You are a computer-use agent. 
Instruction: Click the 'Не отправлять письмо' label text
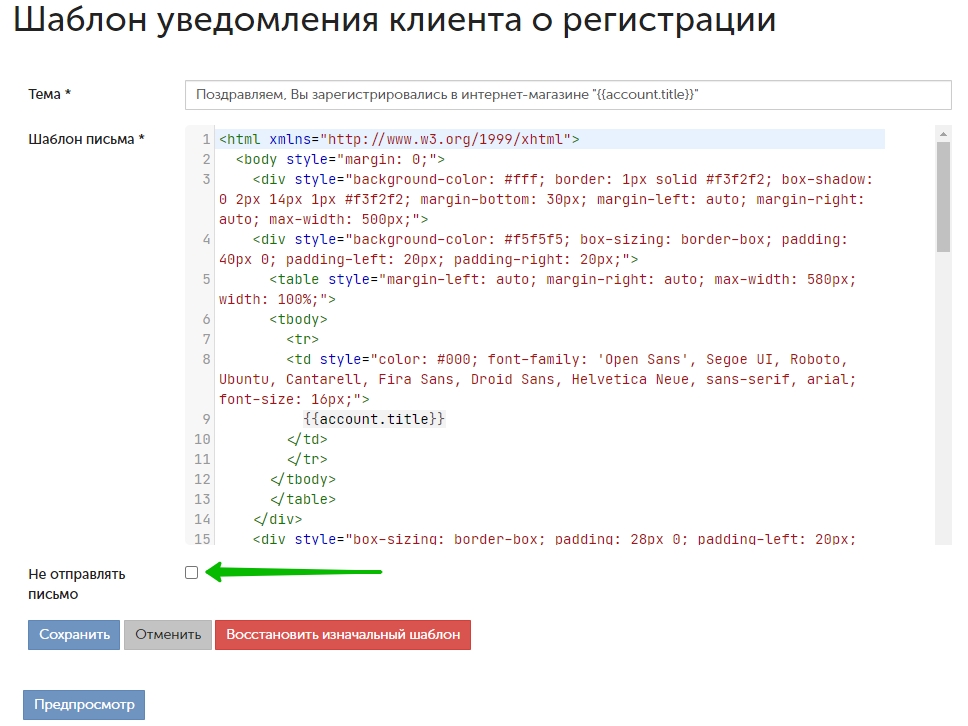click(x=77, y=584)
